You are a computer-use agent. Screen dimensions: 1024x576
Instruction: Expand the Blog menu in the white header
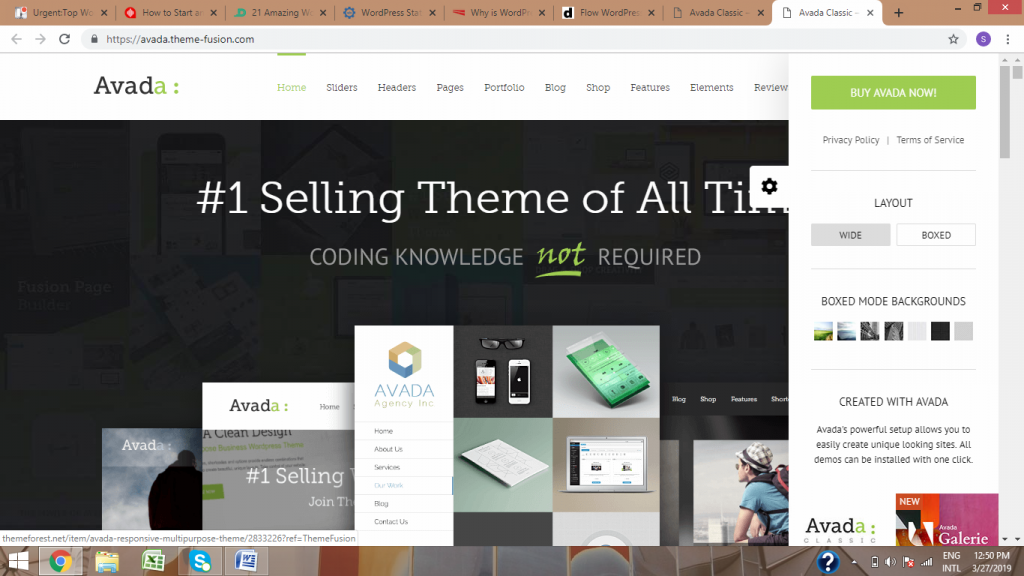[x=555, y=88]
